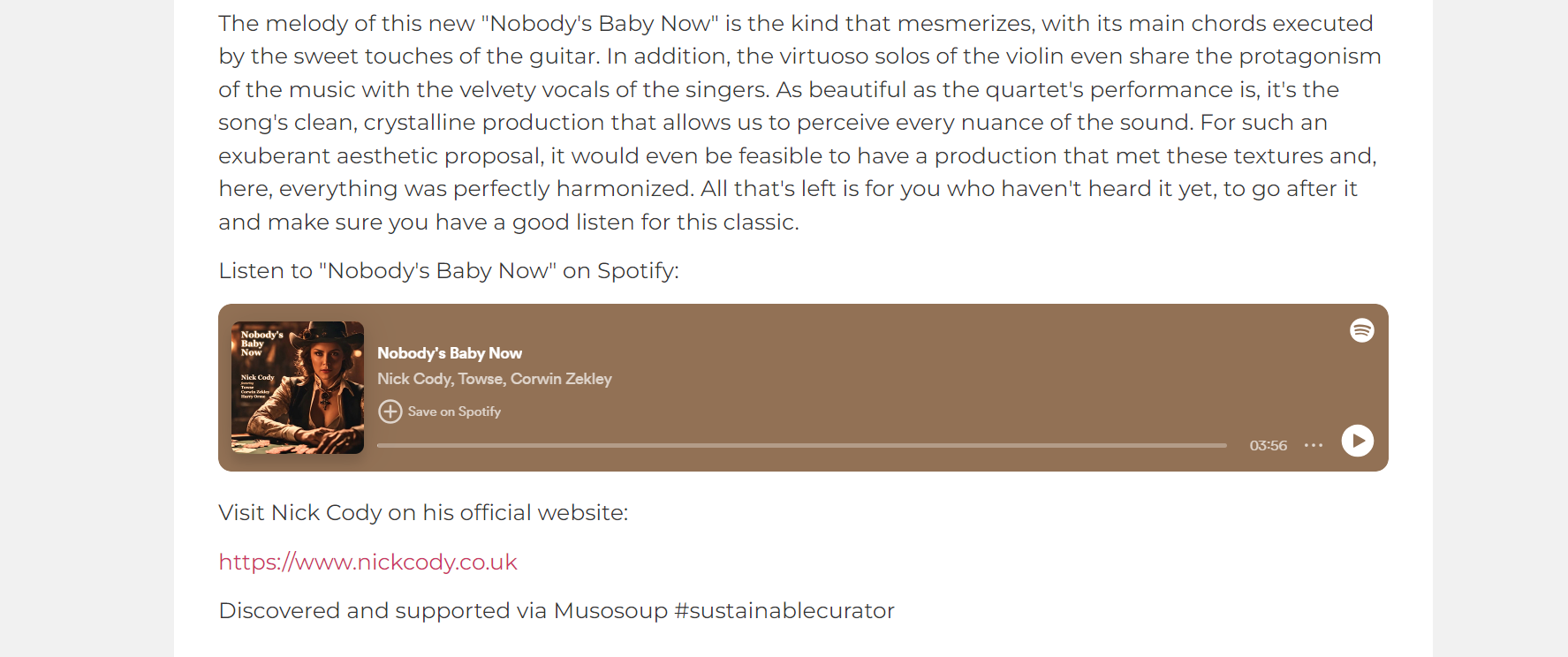The width and height of the screenshot is (1568, 657).
Task: Click the Spotify logo icon
Action: [x=1361, y=330]
